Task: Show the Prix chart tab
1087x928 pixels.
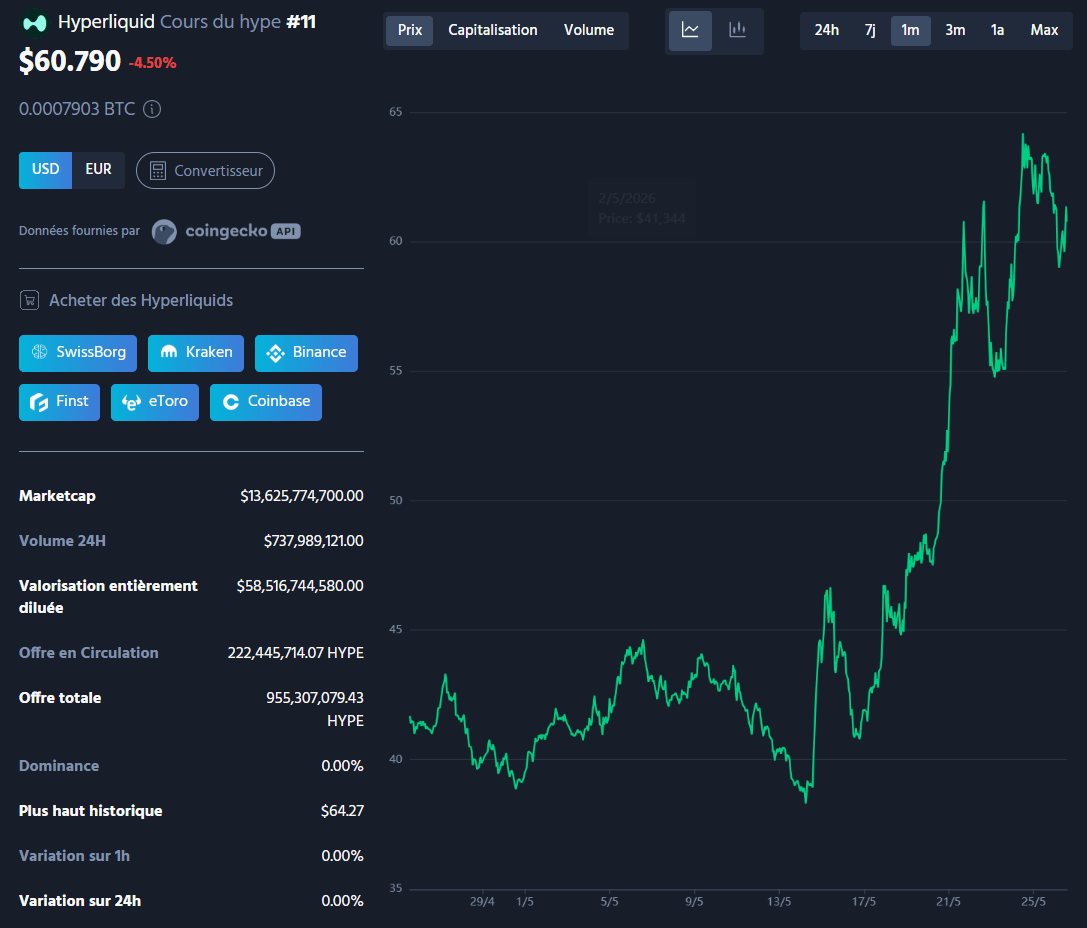Action: tap(410, 30)
